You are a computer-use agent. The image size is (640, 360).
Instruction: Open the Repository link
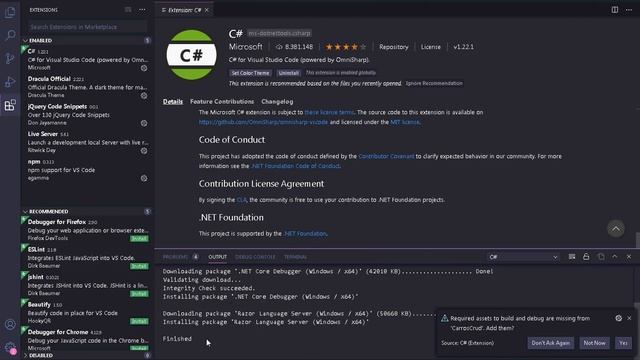[393, 47]
